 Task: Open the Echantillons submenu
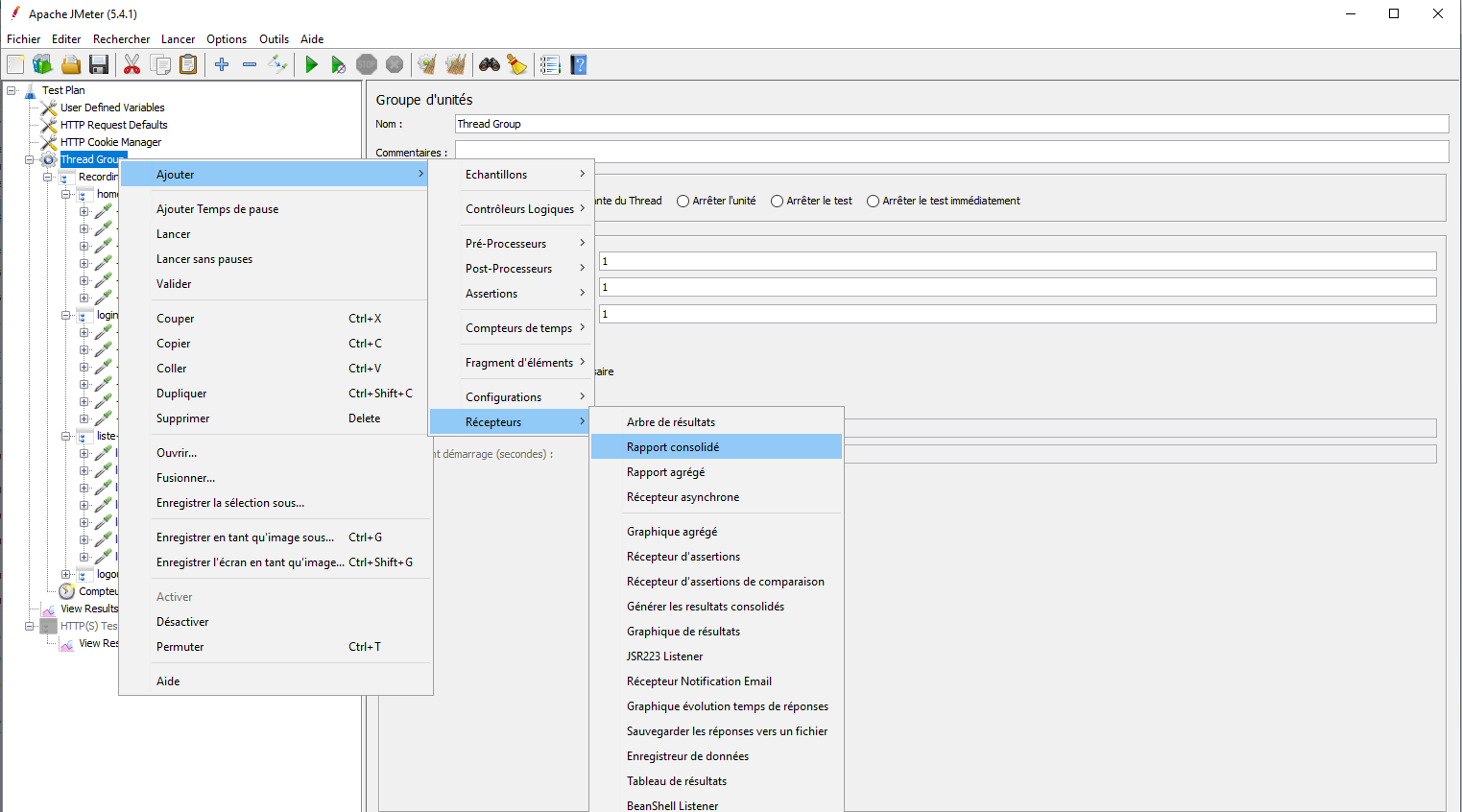(512, 175)
